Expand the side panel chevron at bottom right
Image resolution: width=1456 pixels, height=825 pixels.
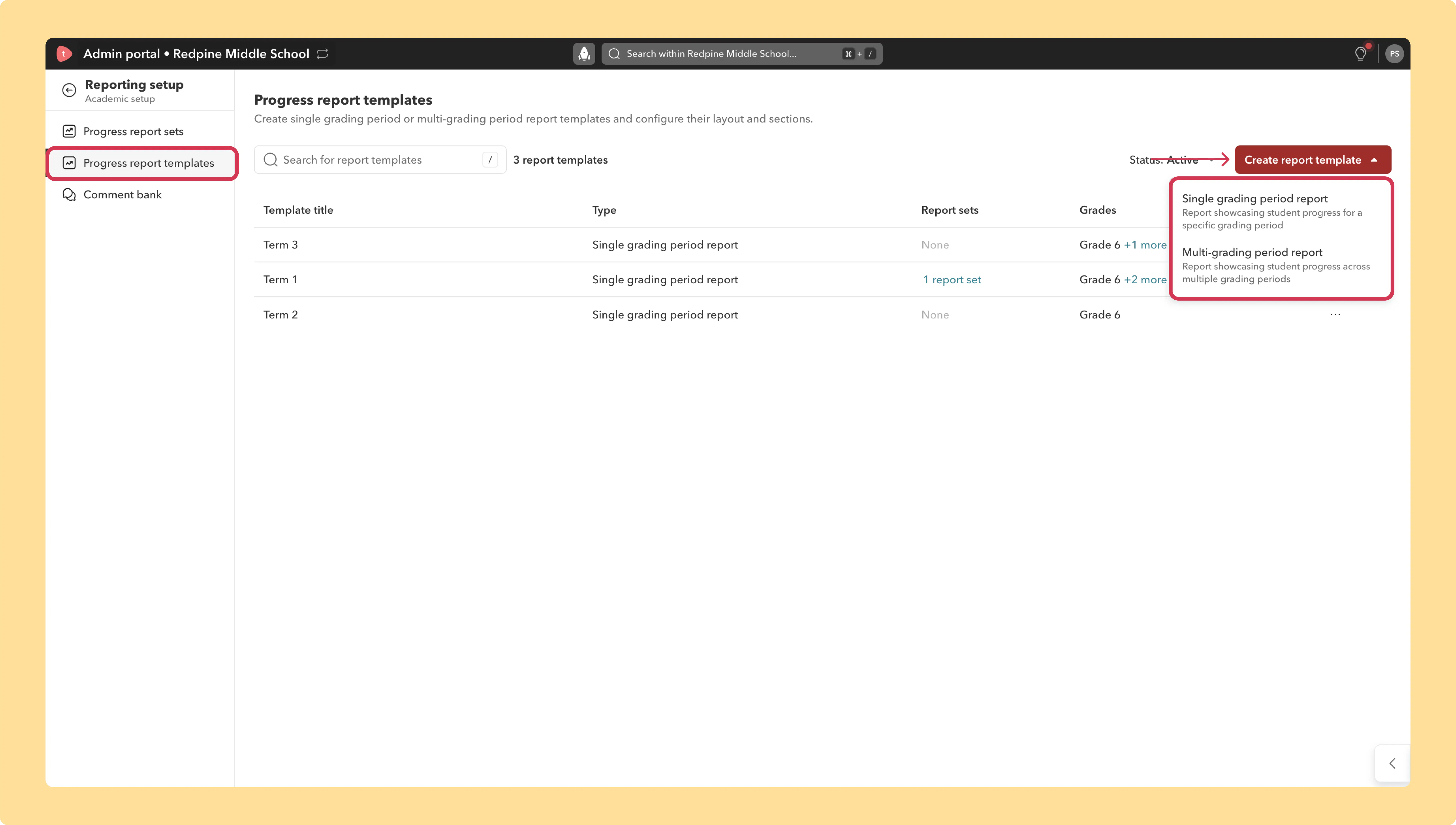pos(1392,763)
